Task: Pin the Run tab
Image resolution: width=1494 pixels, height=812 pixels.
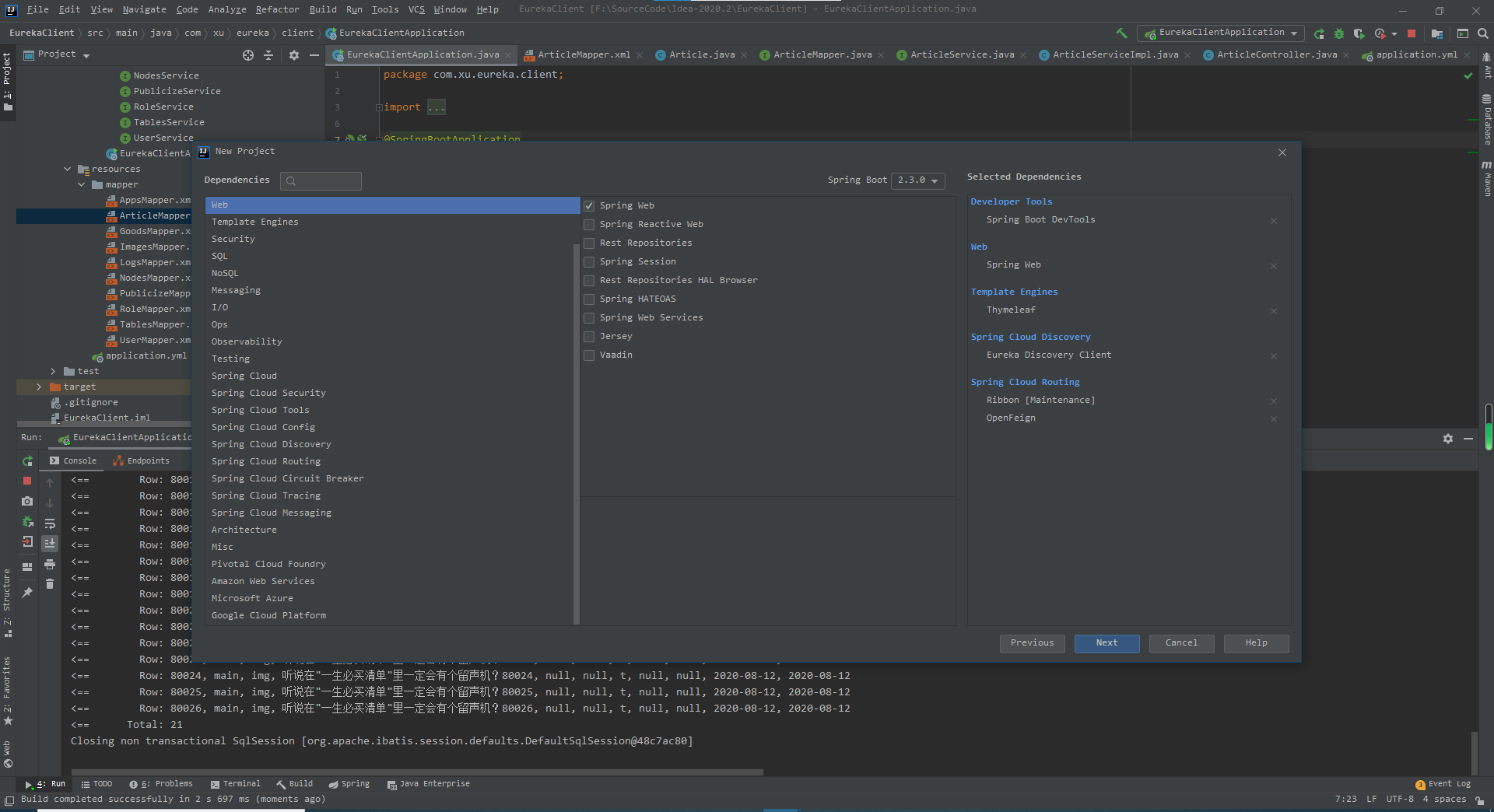Action: [x=27, y=593]
